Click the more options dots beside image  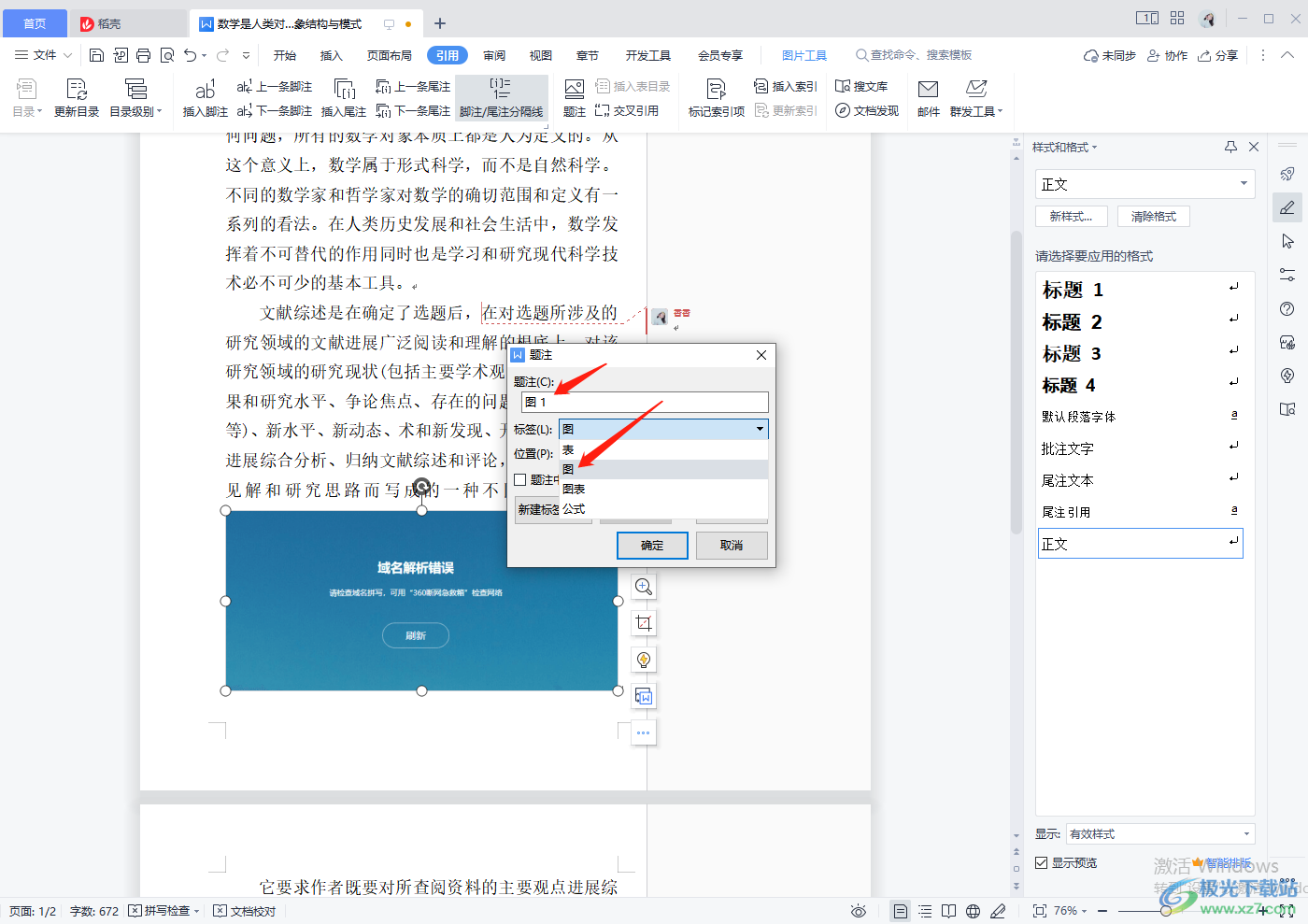click(x=644, y=732)
